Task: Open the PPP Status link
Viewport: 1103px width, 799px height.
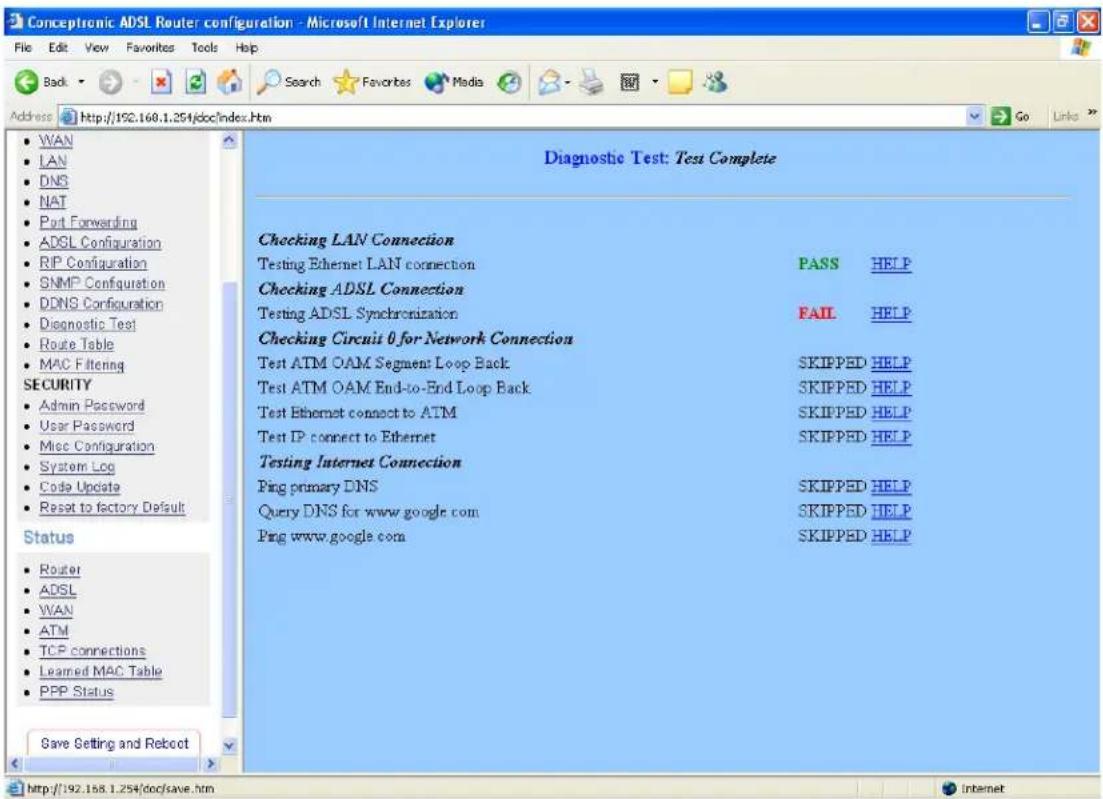Action: 76,692
